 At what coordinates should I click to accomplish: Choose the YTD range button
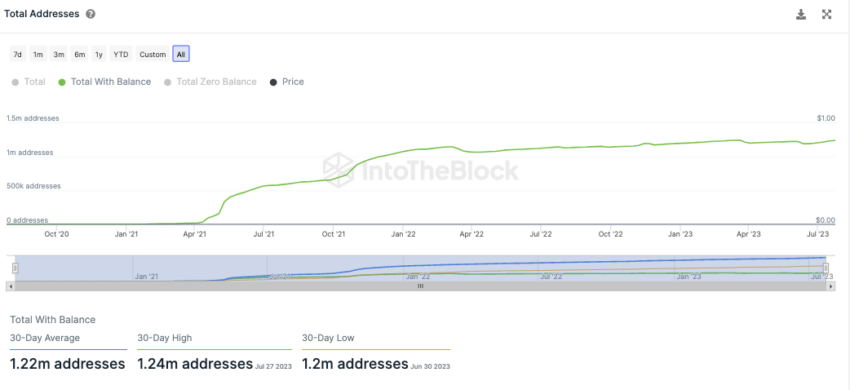(121, 54)
